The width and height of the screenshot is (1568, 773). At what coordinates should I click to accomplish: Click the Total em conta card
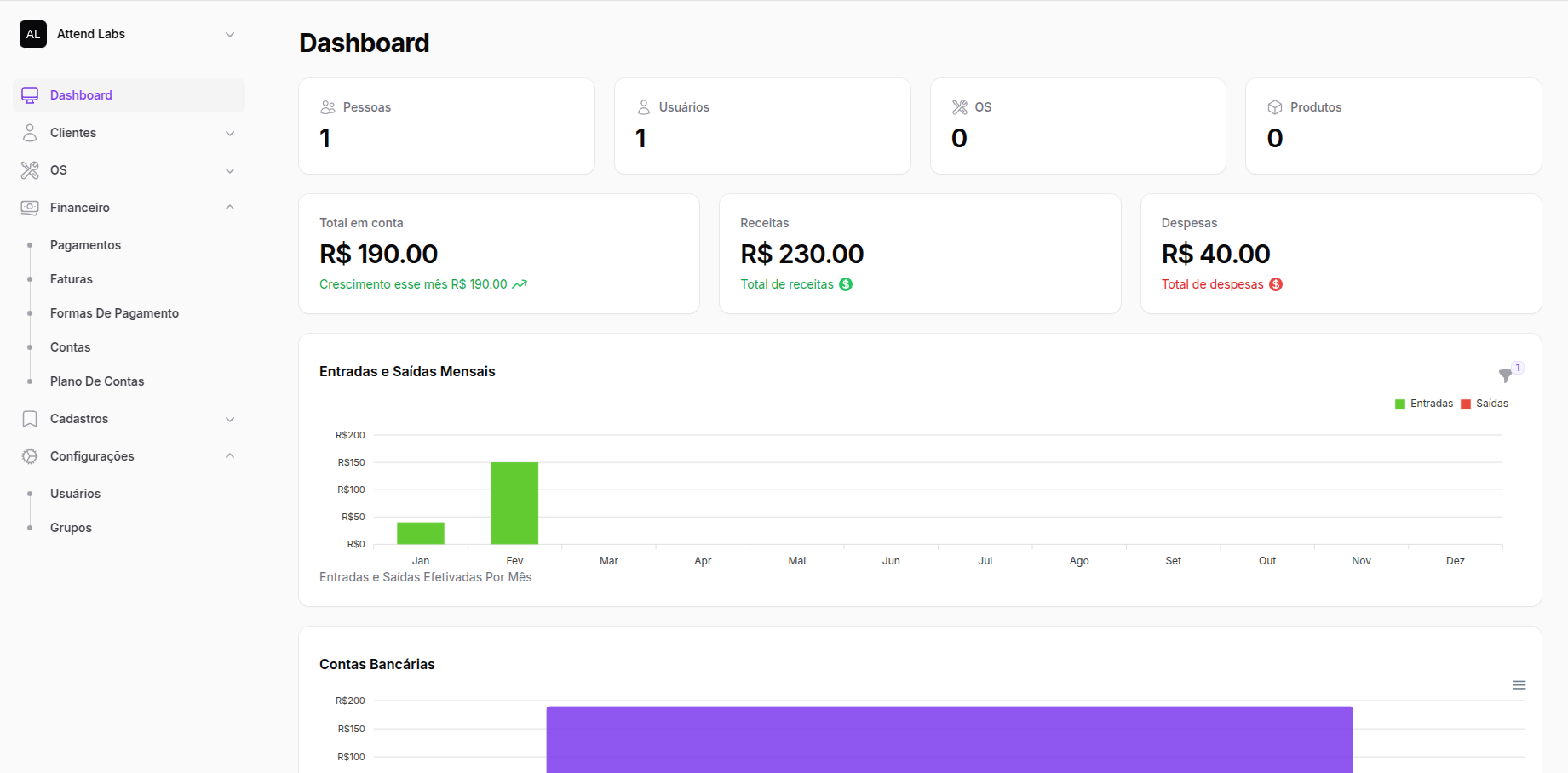pos(498,254)
